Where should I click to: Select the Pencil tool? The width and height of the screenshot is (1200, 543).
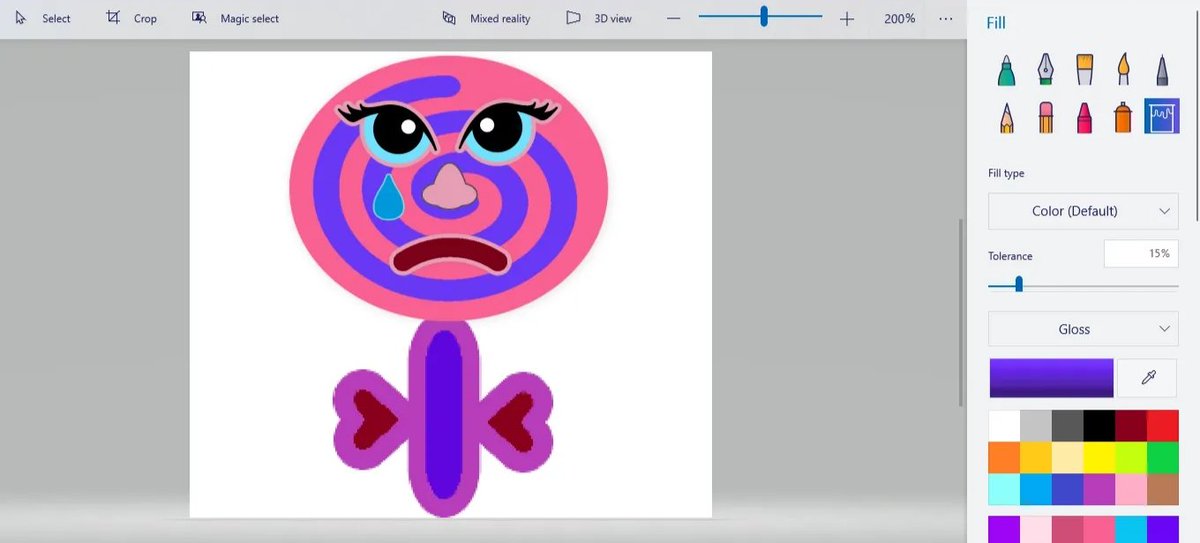[x=1007, y=117]
